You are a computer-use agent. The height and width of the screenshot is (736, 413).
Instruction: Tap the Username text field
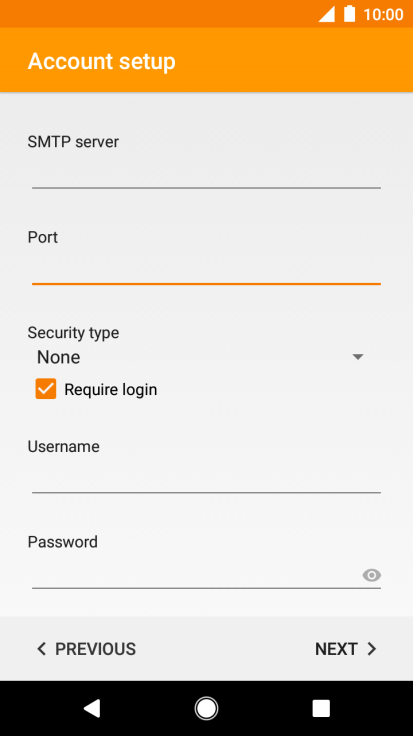tap(206, 478)
